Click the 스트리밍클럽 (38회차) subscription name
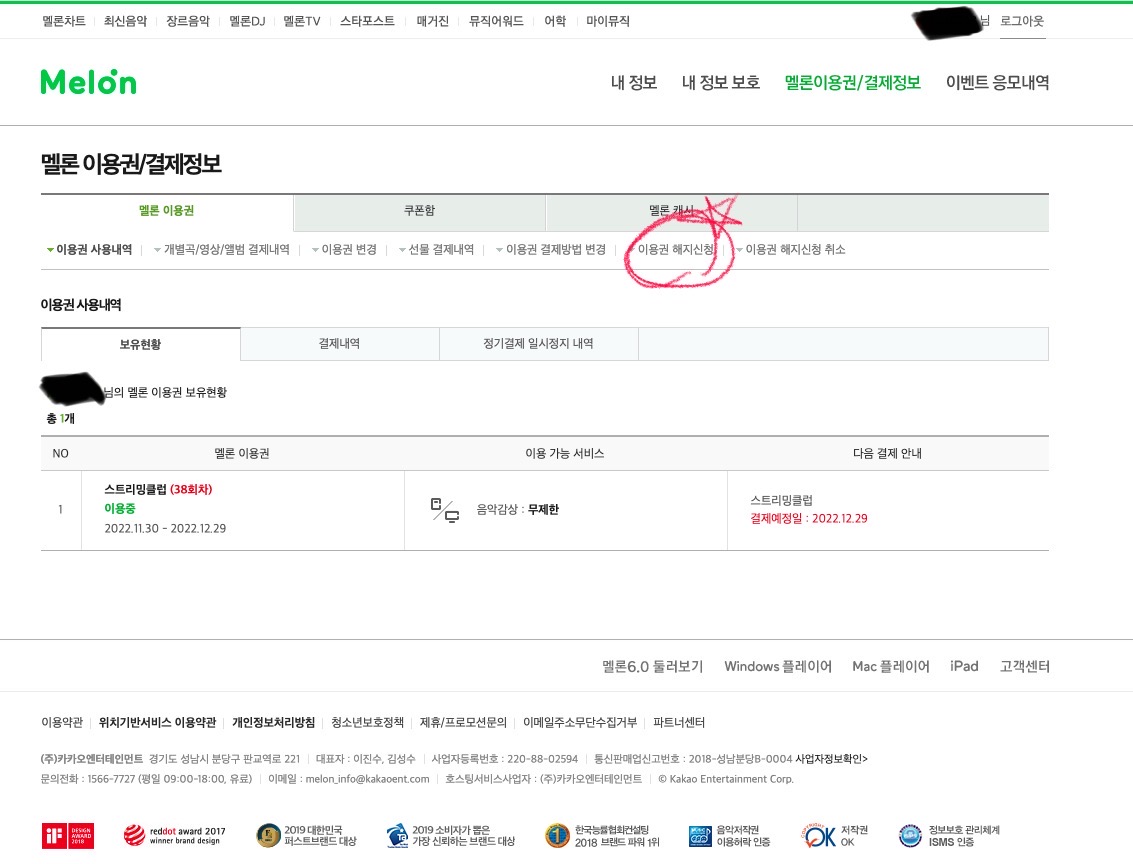 tap(158, 489)
